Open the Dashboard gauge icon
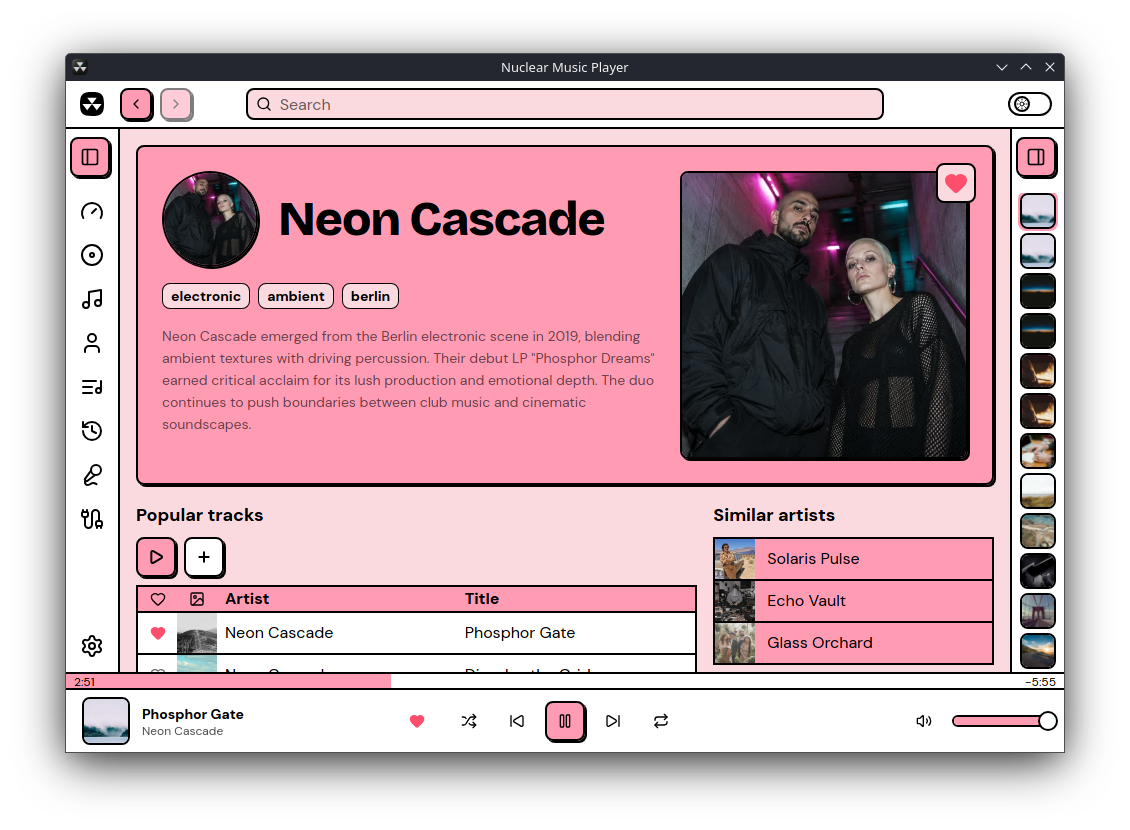 [x=92, y=211]
